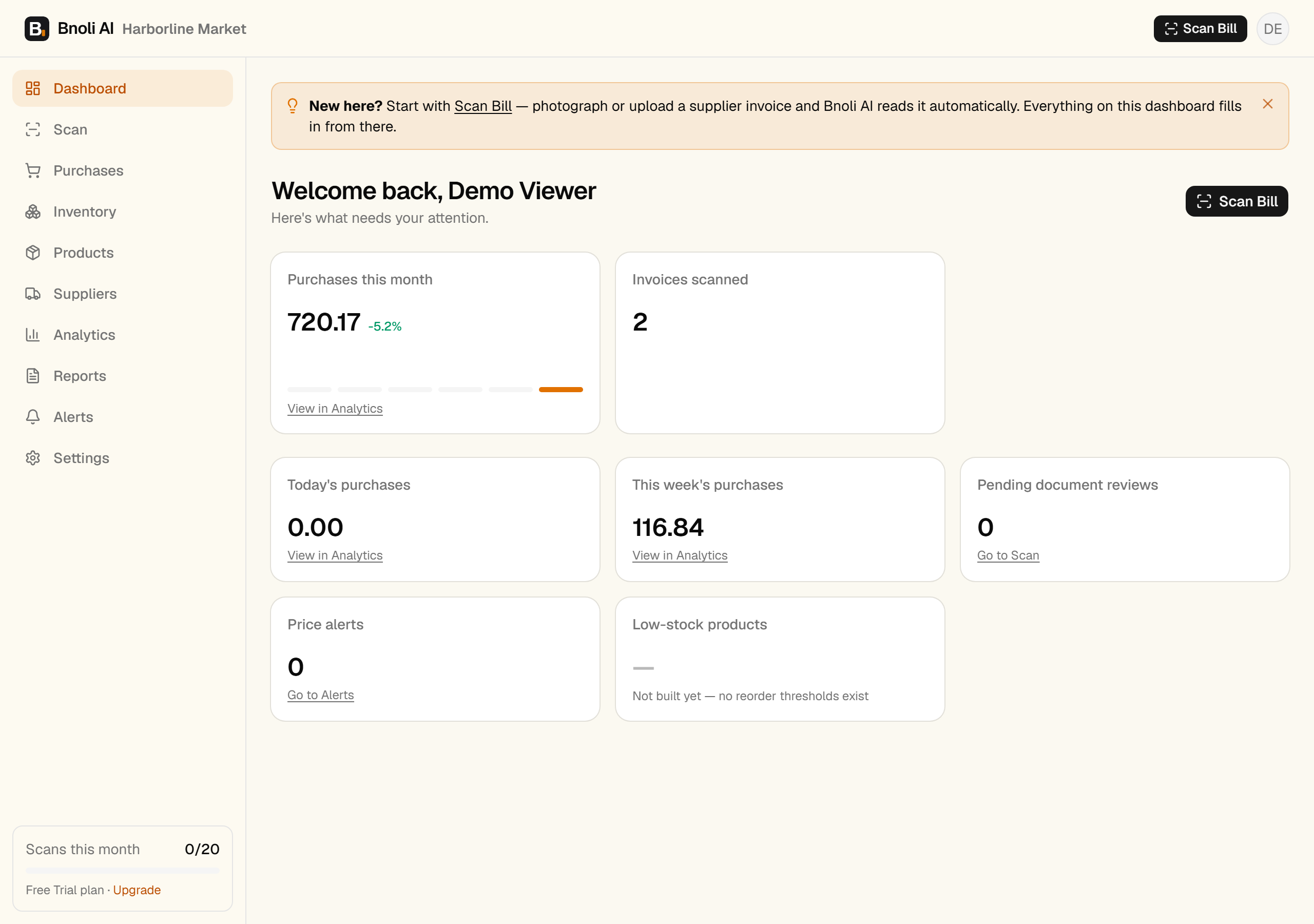Follow the Scan Bill link in banner
The height and width of the screenshot is (924, 1314).
(483, 106)
